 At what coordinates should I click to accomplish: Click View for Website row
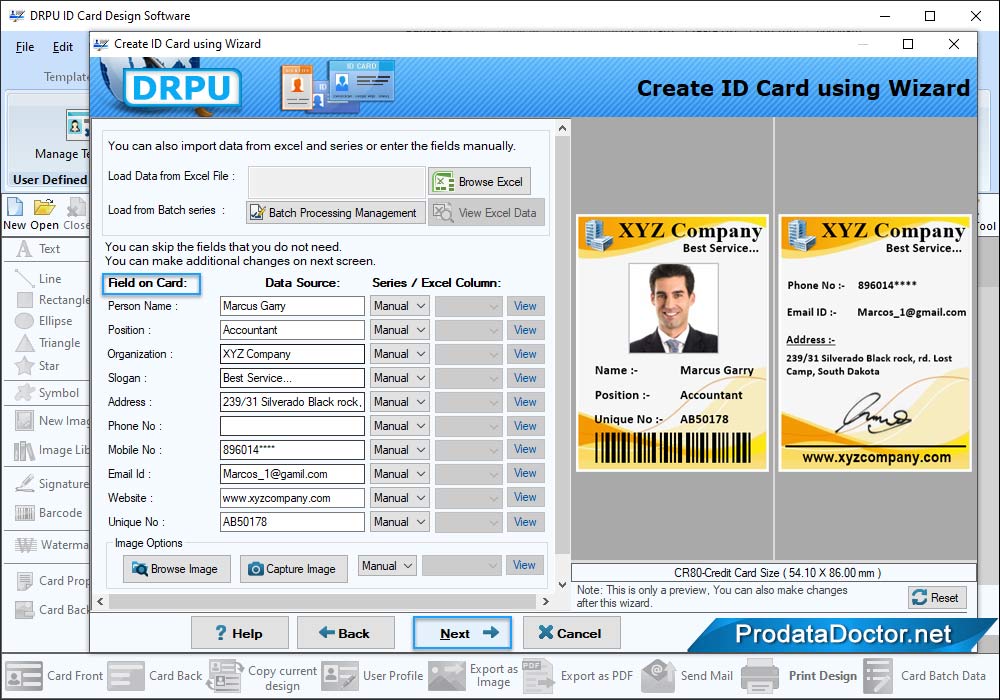(526, 497)
